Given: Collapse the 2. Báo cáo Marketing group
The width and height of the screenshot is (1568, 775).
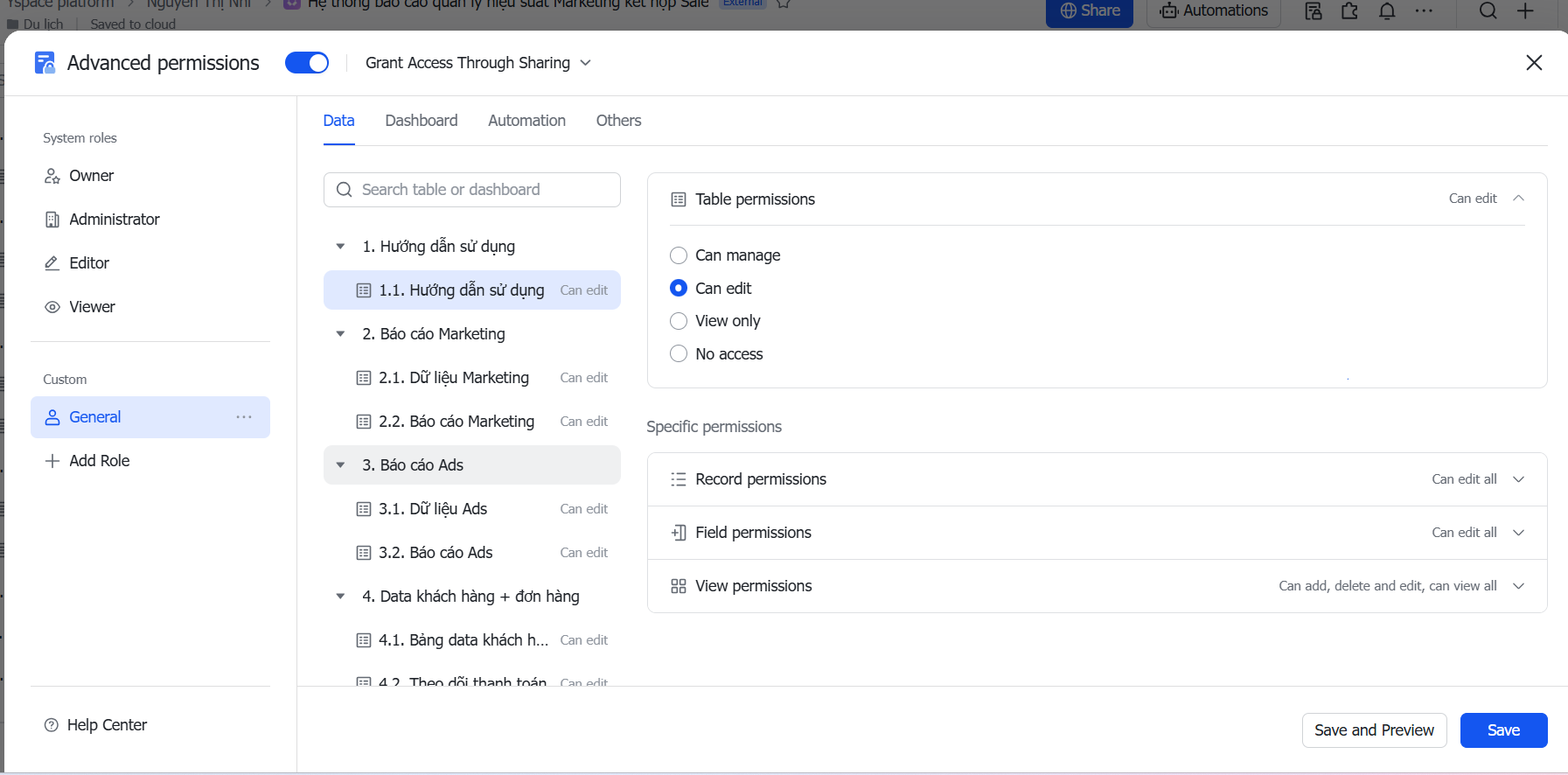Looking at the screenshot, I should 340,334.
